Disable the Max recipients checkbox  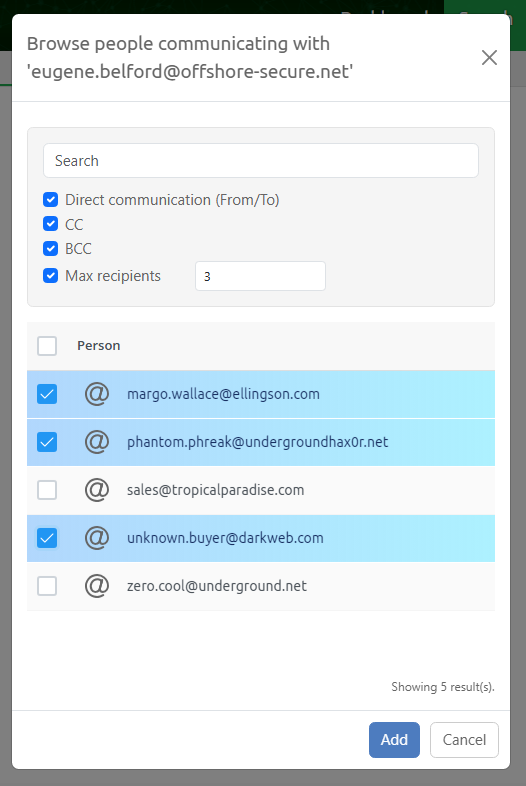(51, 276)
